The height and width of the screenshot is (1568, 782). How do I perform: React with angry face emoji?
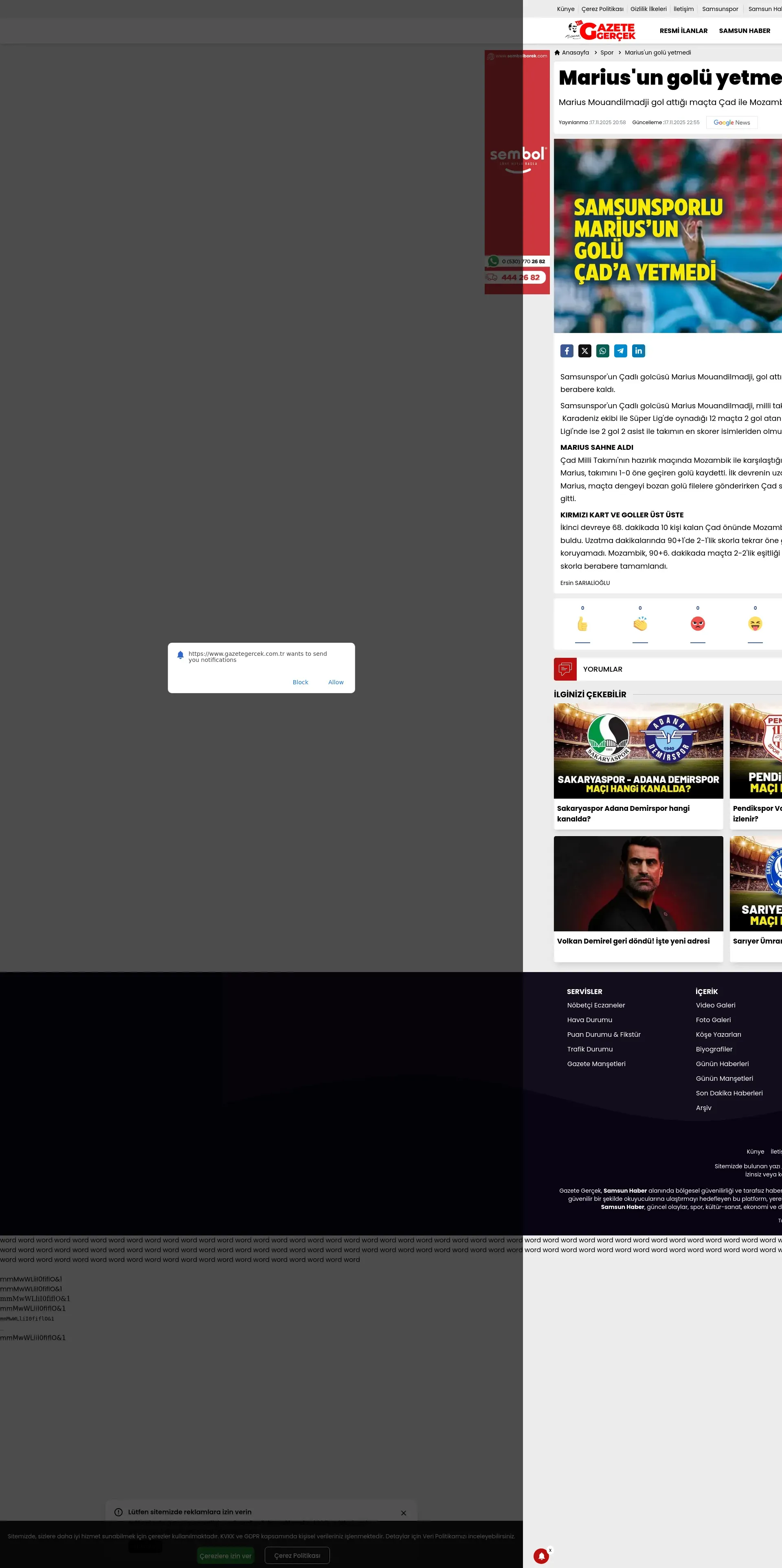click(x=697, y=624)
